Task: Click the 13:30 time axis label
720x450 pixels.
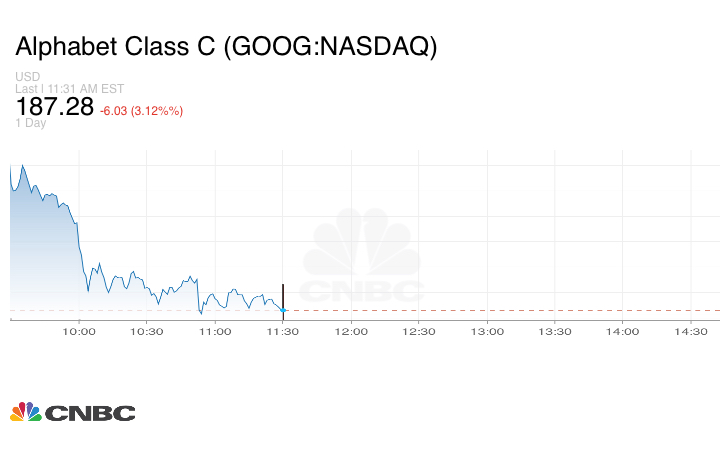Action: tap(555, 331)
